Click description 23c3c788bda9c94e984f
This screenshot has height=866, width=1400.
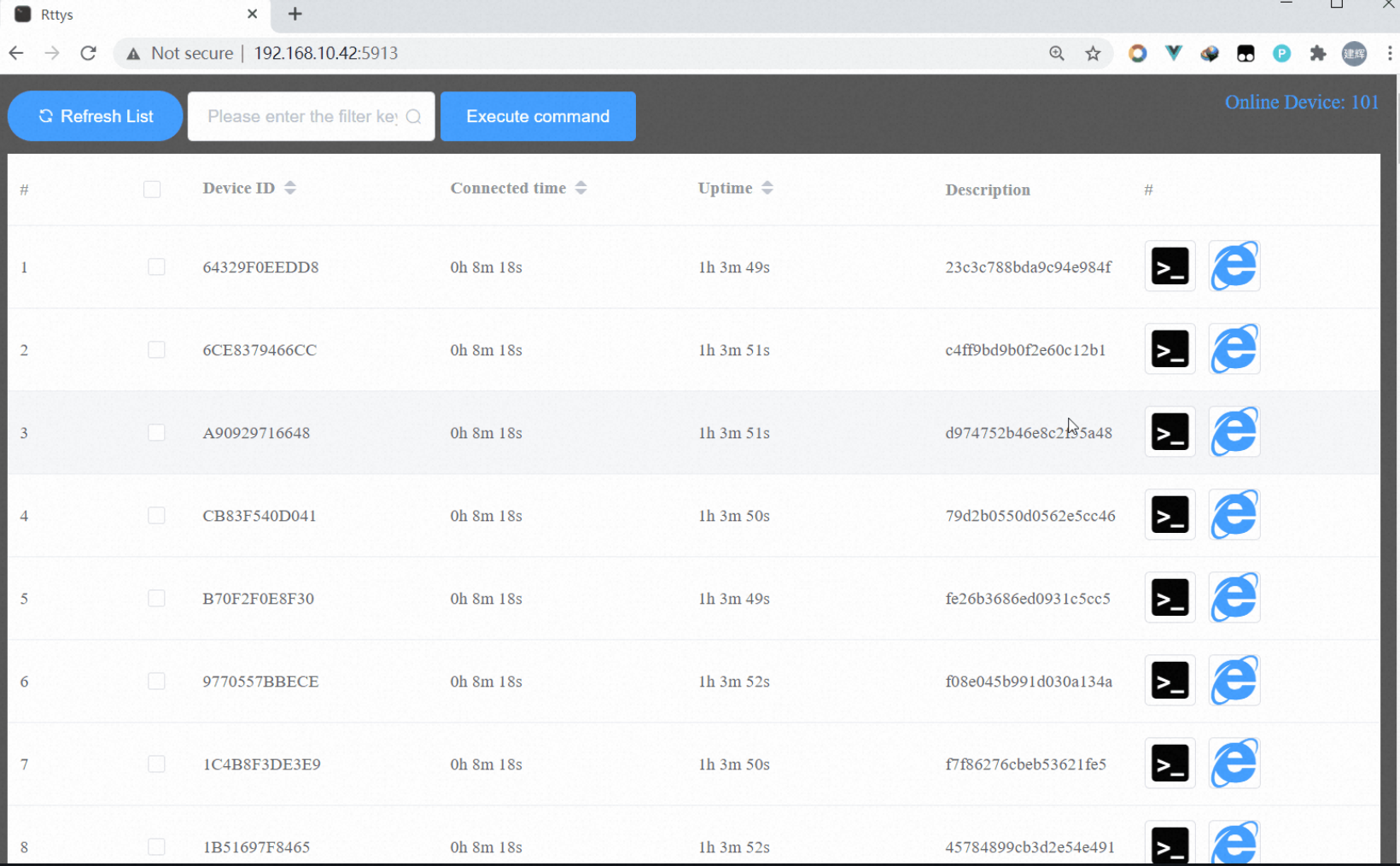(x=1028, y=267)
